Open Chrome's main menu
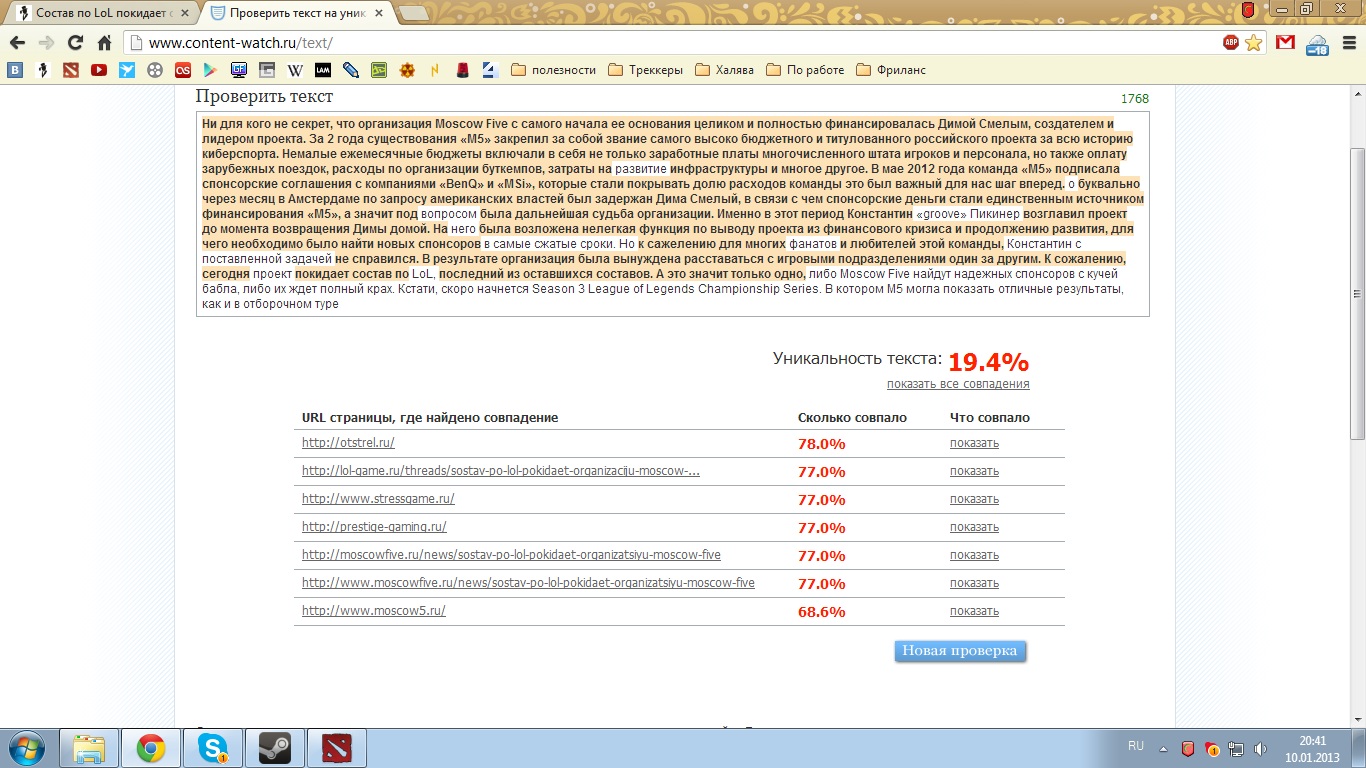1366x768 pixels. pyautogui.click(x=1347, y=43)
